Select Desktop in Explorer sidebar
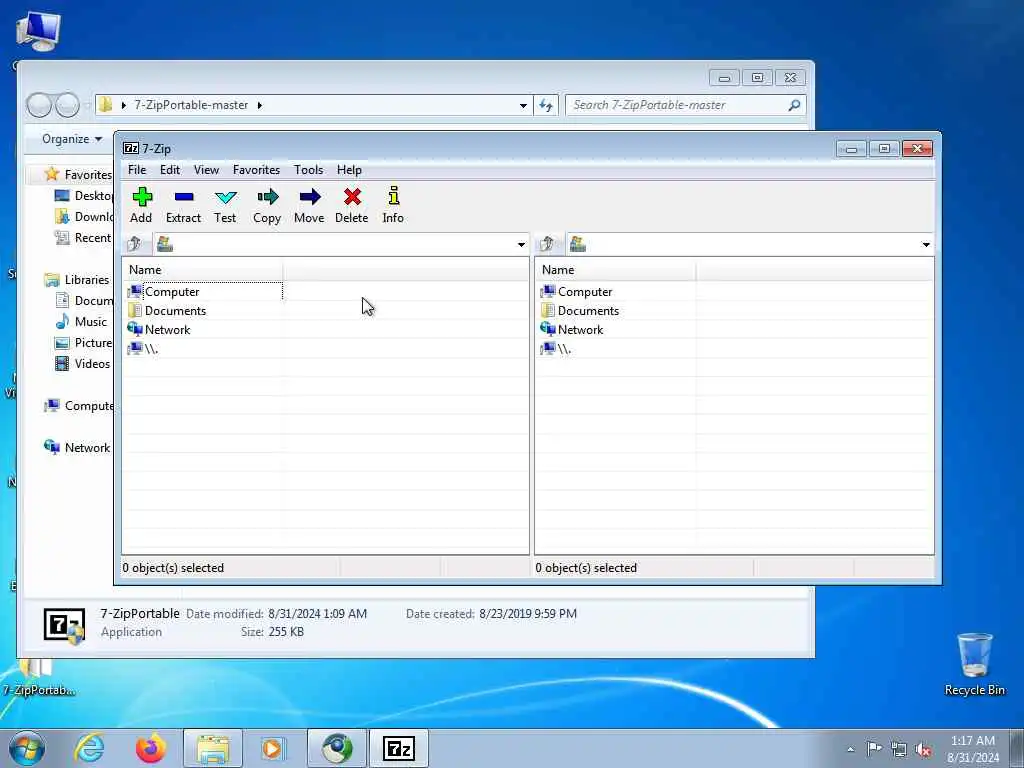The image size is (1024, 768). (84, 196)
